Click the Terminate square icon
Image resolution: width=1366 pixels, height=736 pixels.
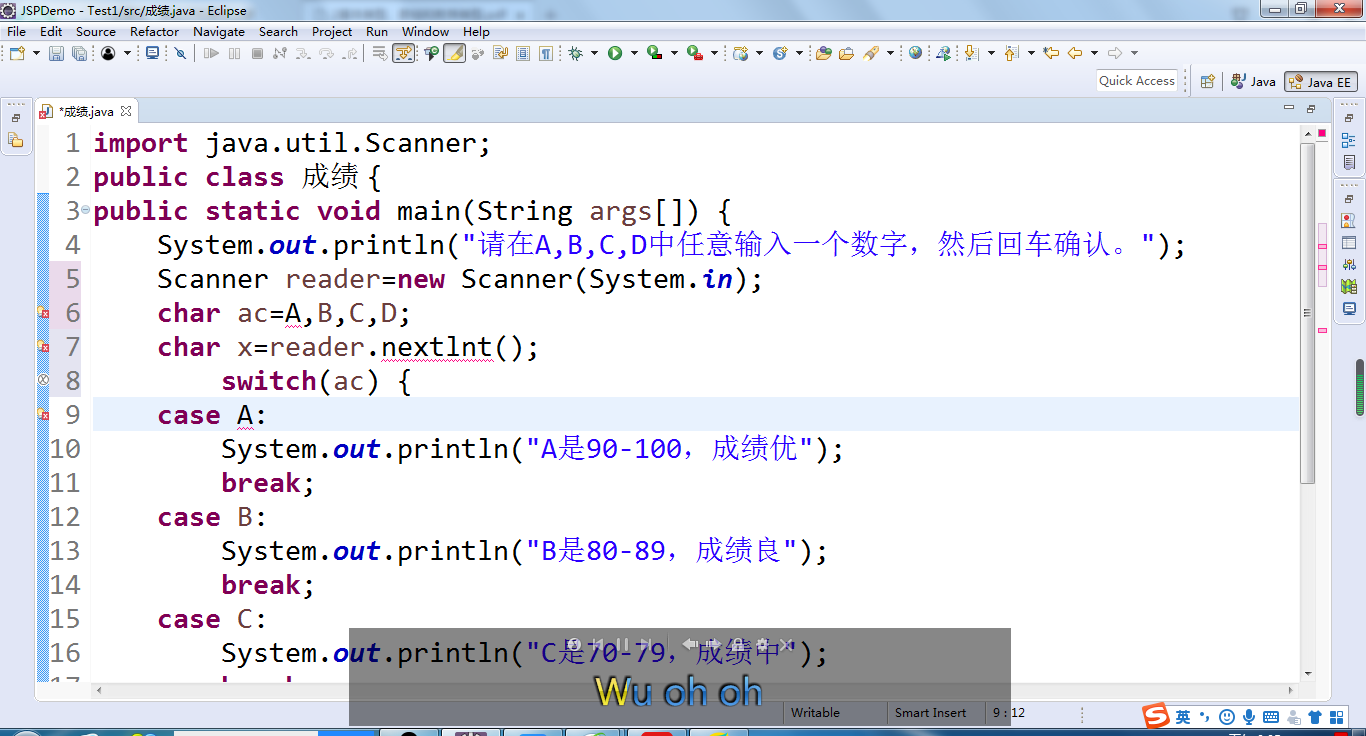pyautogui.click(x=257, y=53)
